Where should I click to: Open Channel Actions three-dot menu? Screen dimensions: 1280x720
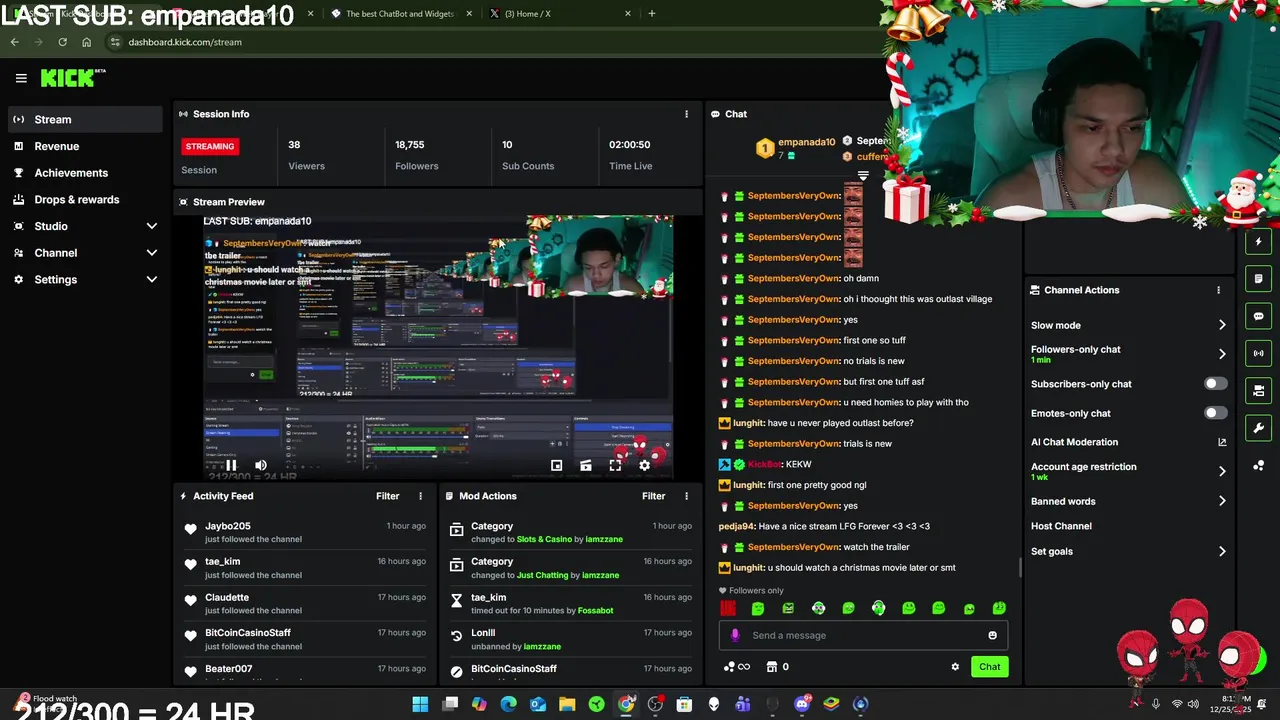click(1218, 290)
